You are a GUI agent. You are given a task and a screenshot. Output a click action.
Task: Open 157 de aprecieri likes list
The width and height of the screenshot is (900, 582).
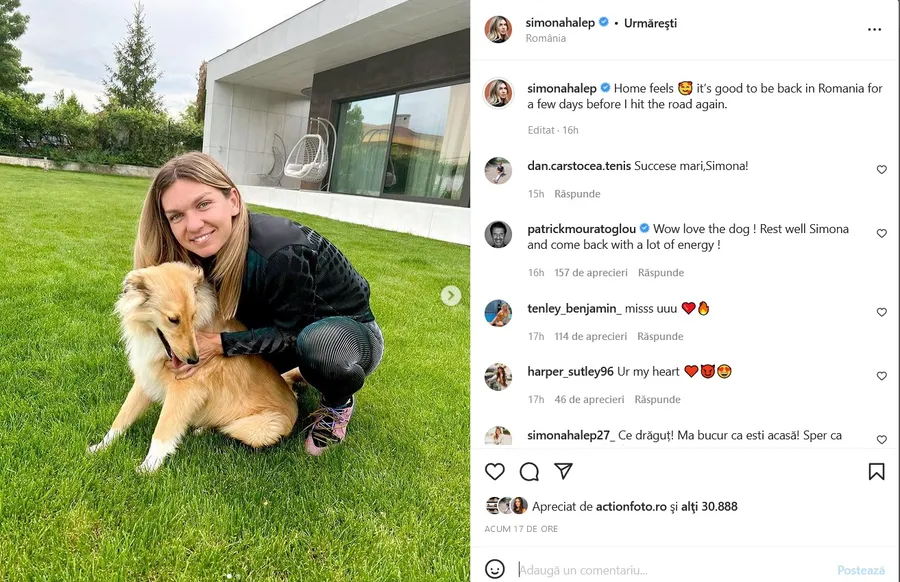pos(591,273)
